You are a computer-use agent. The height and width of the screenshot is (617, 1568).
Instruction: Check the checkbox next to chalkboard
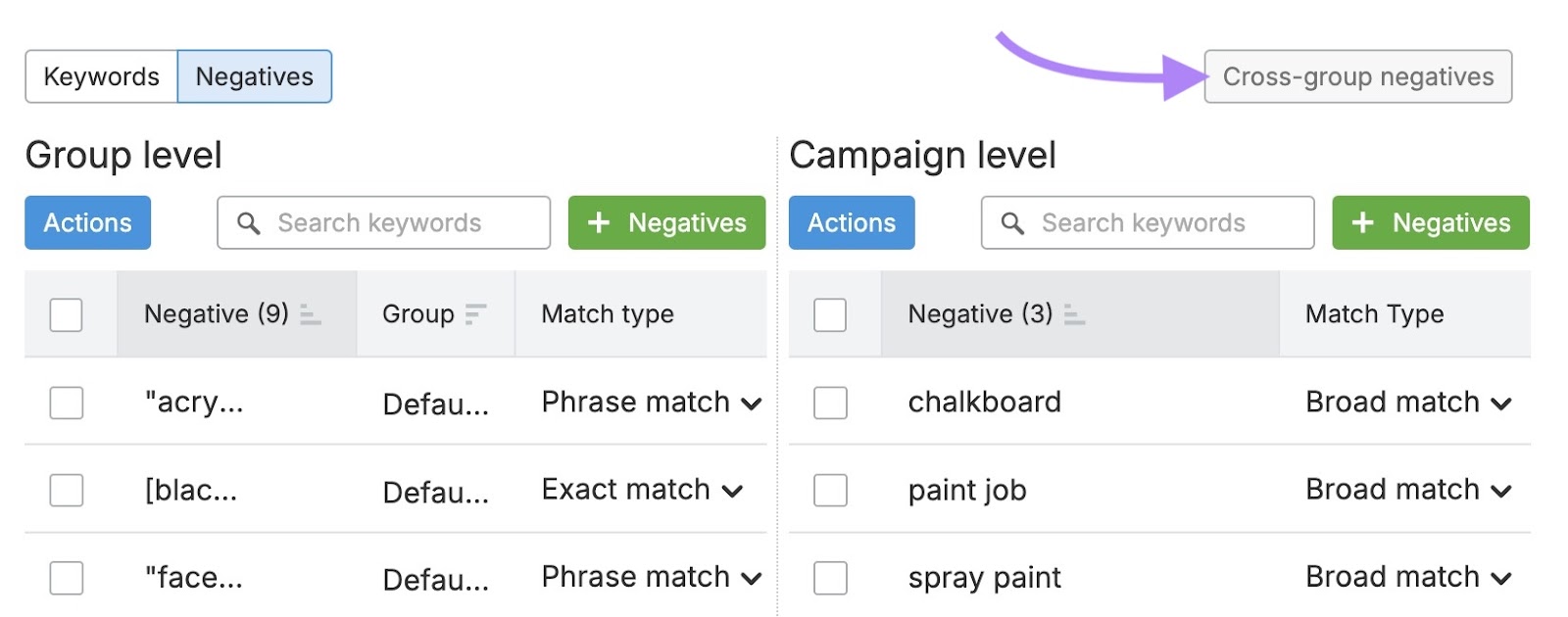click(830, 402)
